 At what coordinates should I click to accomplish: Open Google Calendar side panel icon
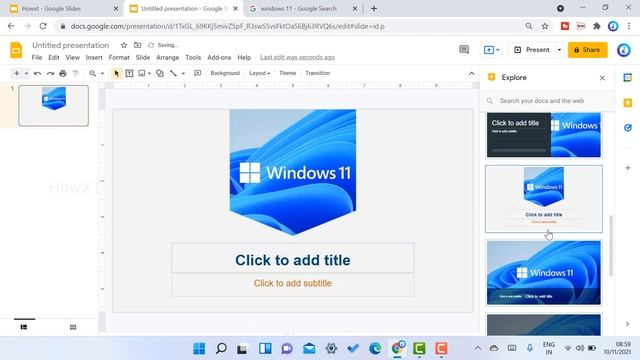coord(628,78)
